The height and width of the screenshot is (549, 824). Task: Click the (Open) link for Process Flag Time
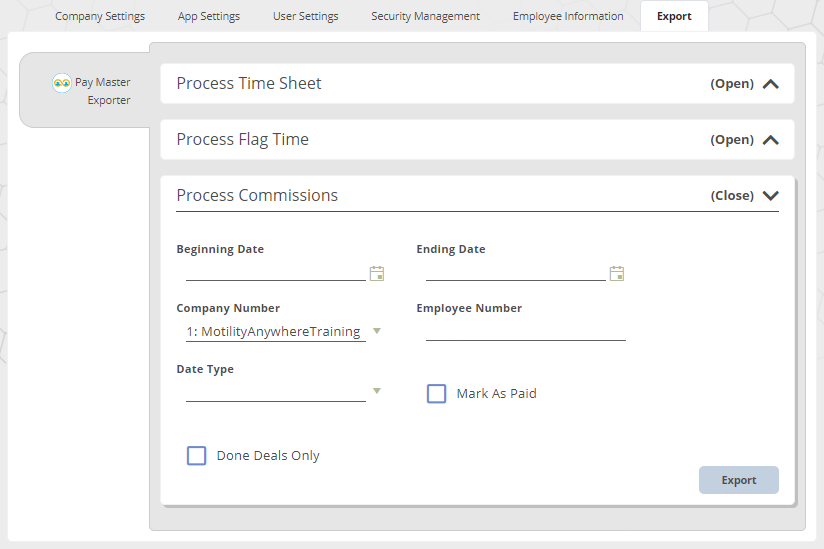732,140
